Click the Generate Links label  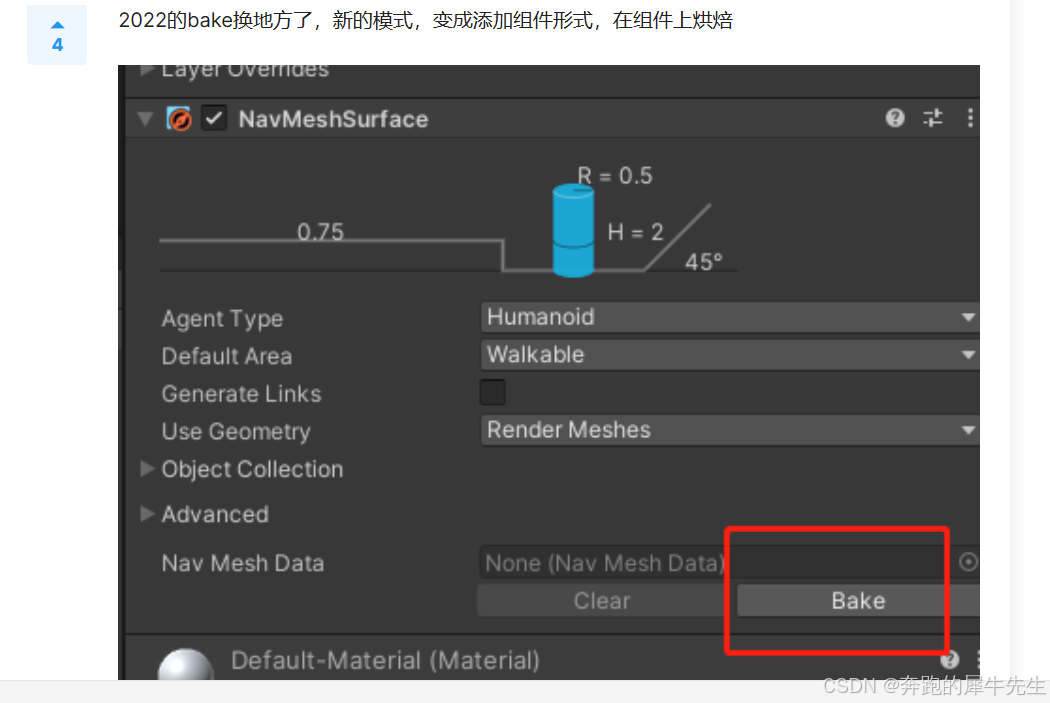pyautogui.click(x=242, y=394)
